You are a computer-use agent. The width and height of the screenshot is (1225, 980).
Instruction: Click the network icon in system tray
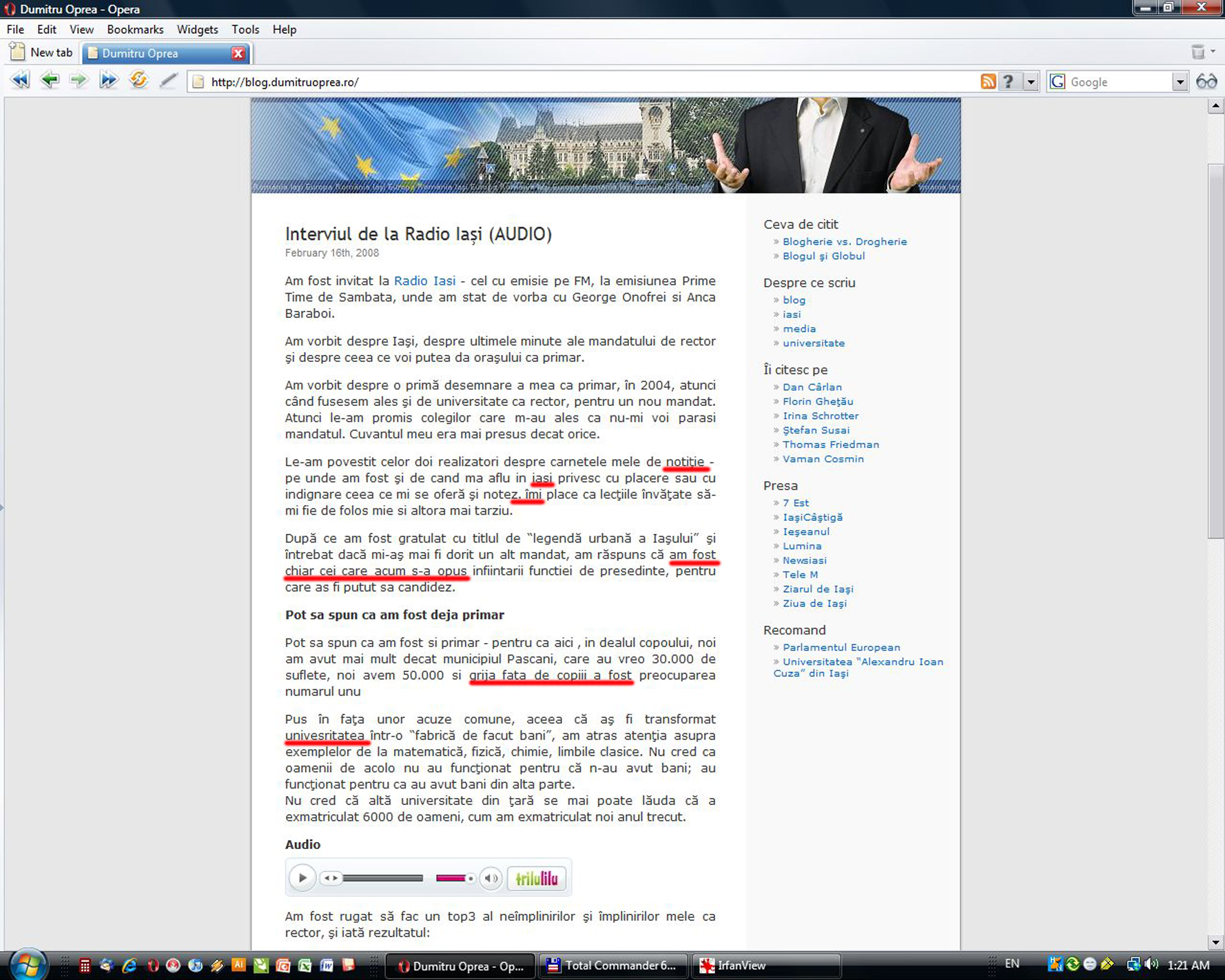pyautogui.click(x=1133, y=964)
